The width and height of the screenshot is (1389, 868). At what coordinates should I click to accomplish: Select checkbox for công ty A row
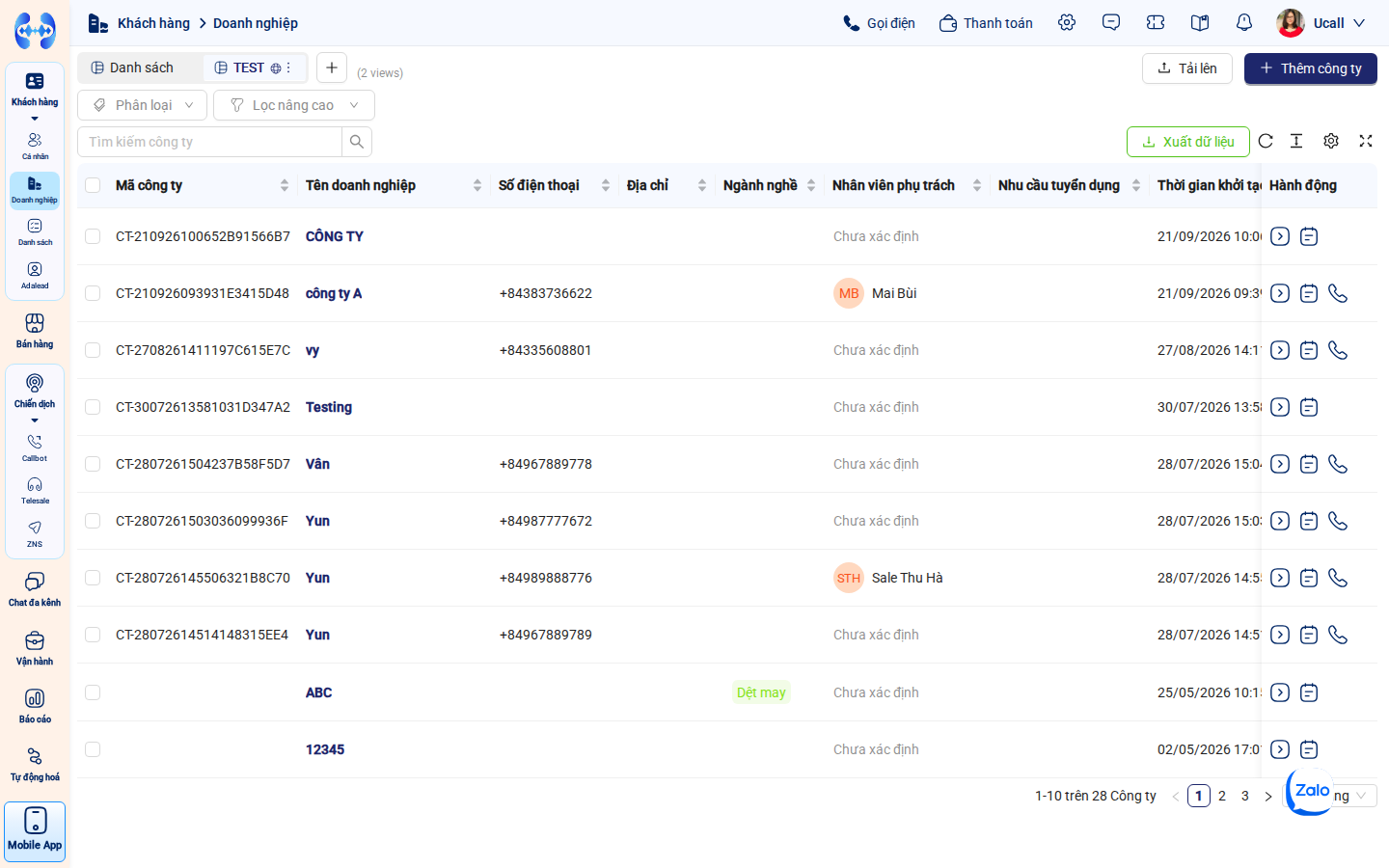point(93,293)
